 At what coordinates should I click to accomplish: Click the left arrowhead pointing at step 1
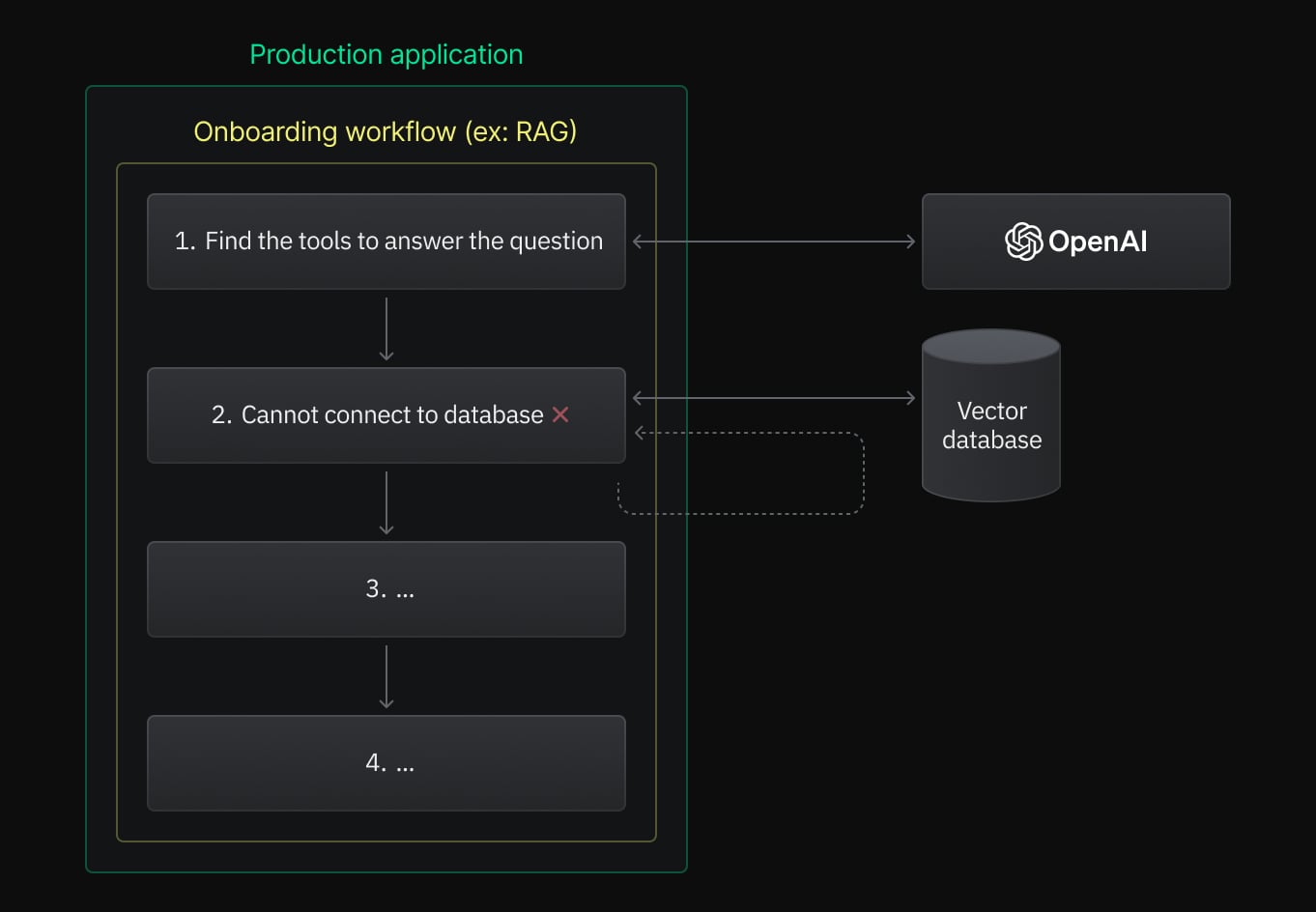pos(638,242)
